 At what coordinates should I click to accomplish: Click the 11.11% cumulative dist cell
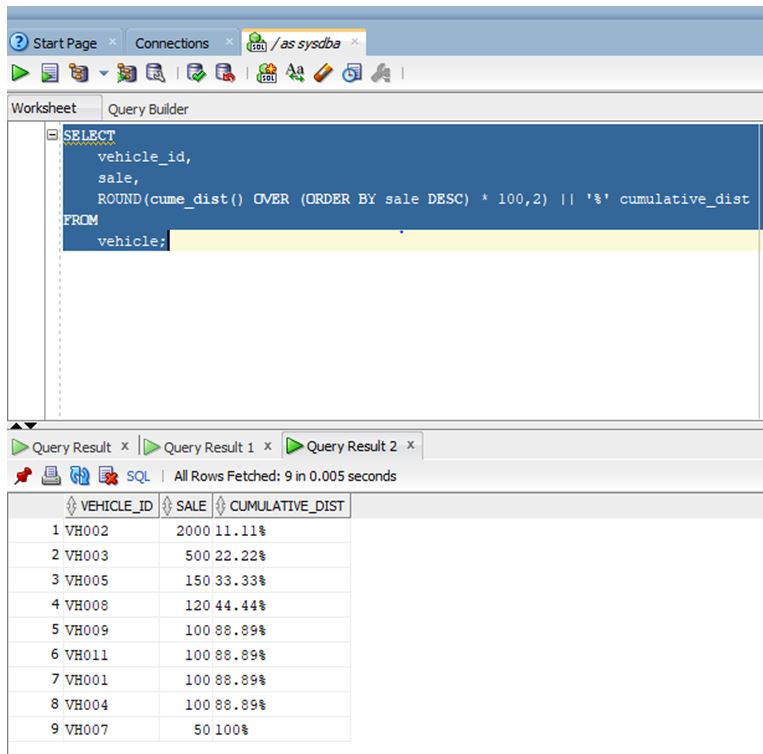282,530
